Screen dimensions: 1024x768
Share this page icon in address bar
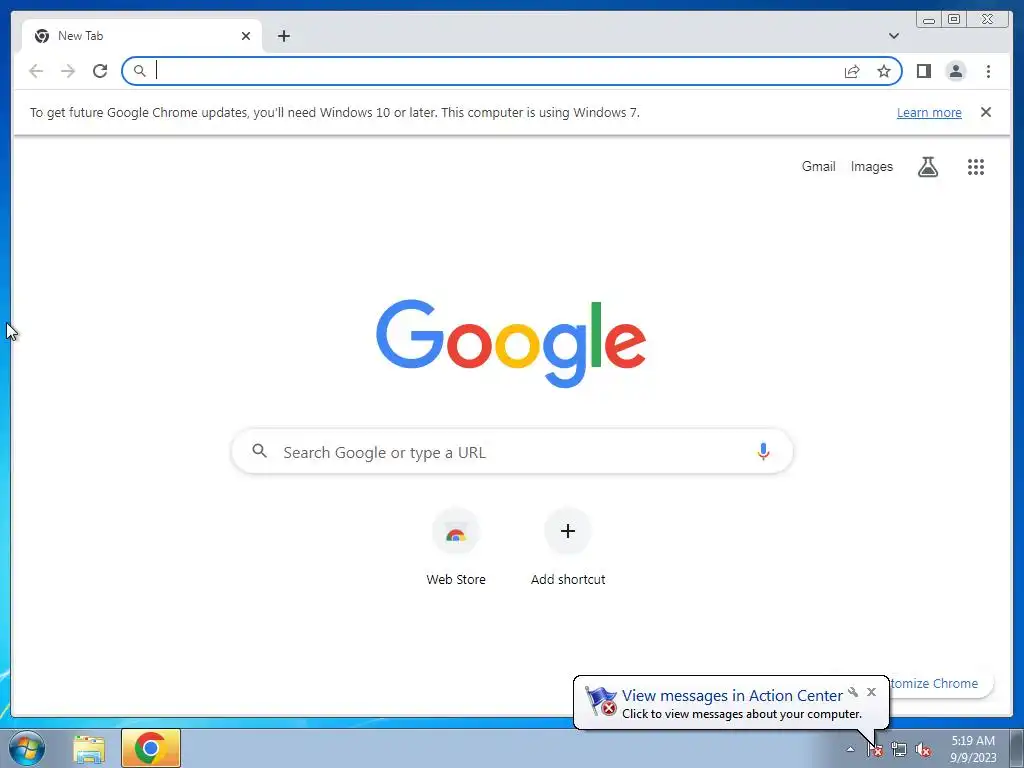[852, 71]
